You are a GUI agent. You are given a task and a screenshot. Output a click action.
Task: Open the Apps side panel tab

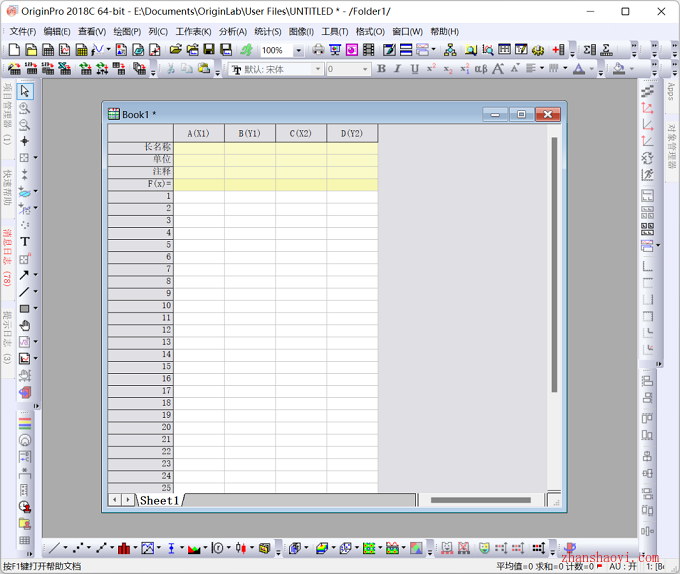pos(671,91)
